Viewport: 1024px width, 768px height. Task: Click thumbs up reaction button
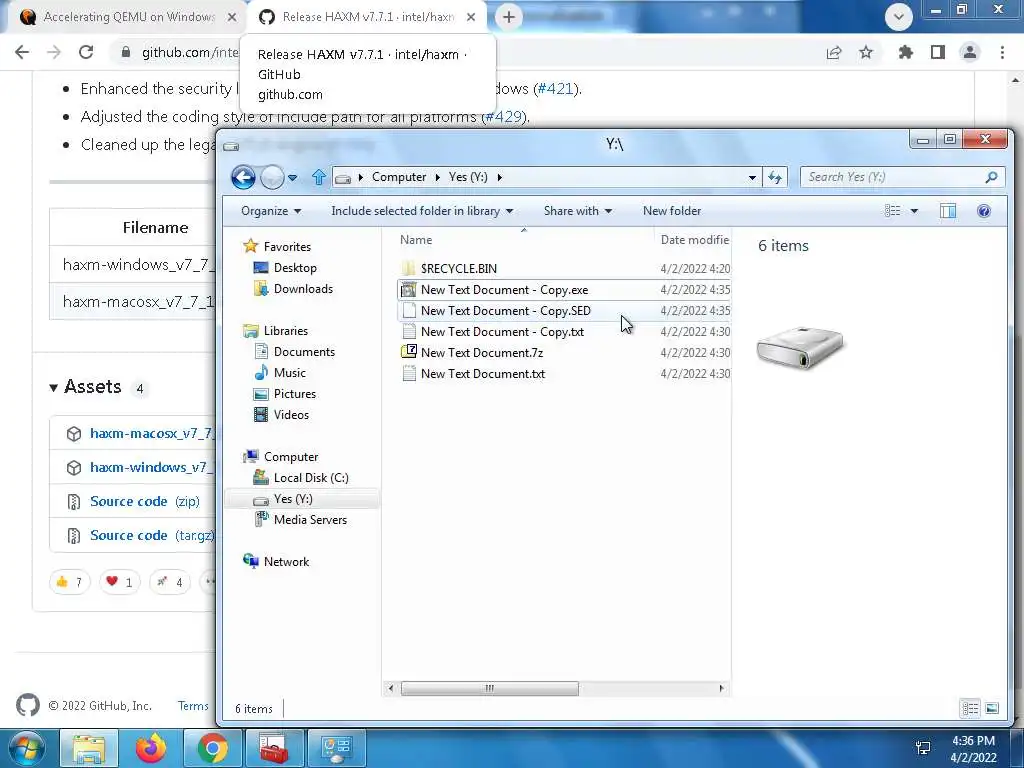click(x=69, y=582)
